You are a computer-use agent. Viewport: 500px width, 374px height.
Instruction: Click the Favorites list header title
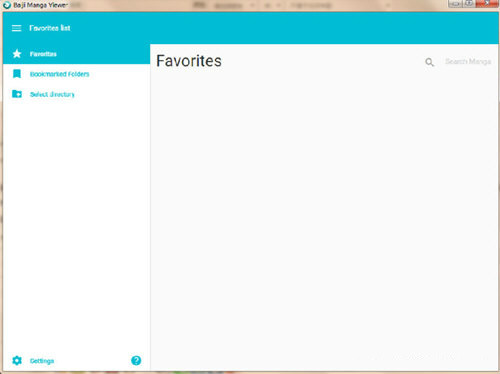[x=50, y=28]
